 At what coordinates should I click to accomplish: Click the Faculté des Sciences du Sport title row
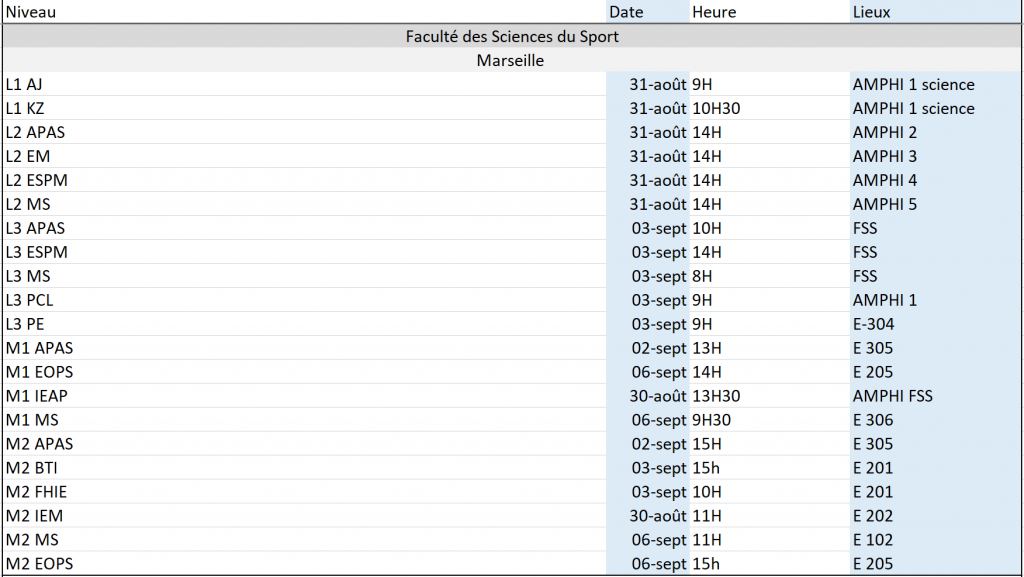click(x=512, y=36)
